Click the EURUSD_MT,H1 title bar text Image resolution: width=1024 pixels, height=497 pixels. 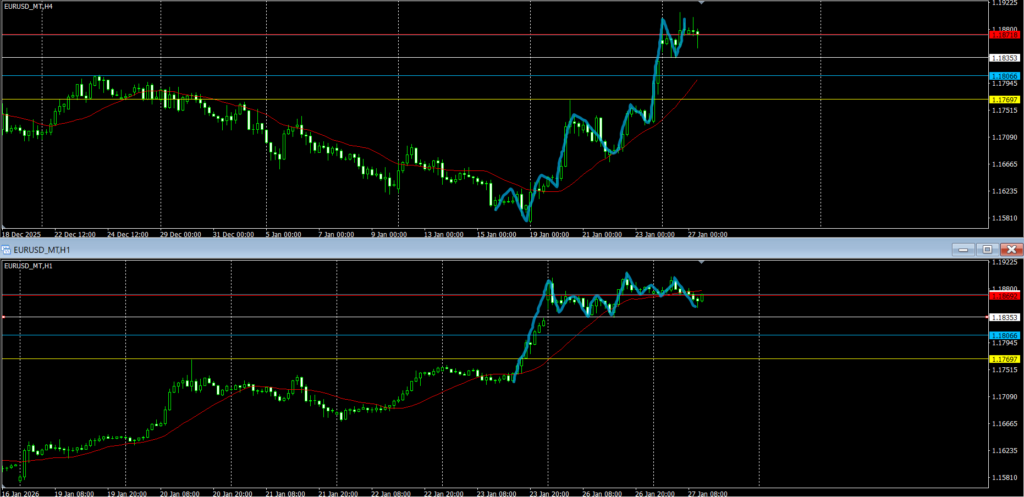click(x=42, y=249)
